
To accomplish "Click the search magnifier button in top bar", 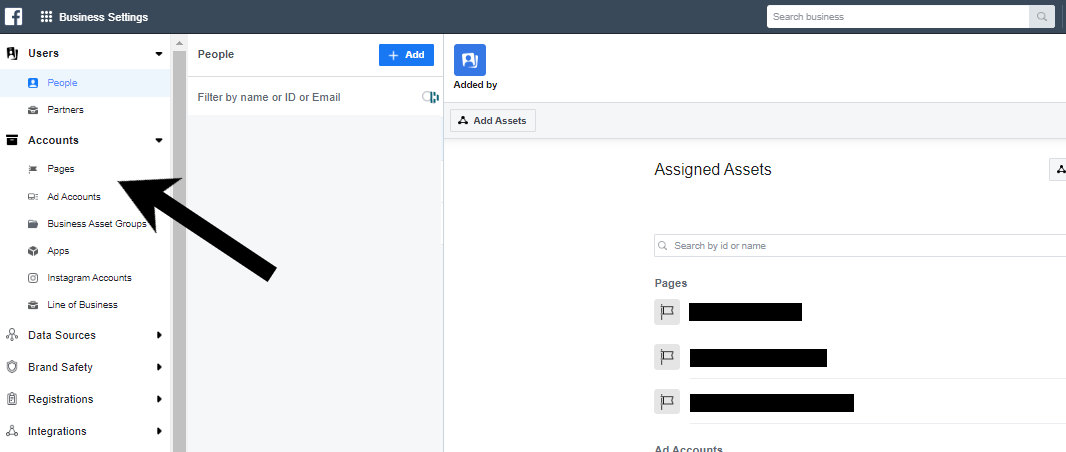I will (x=1041, y=17).
